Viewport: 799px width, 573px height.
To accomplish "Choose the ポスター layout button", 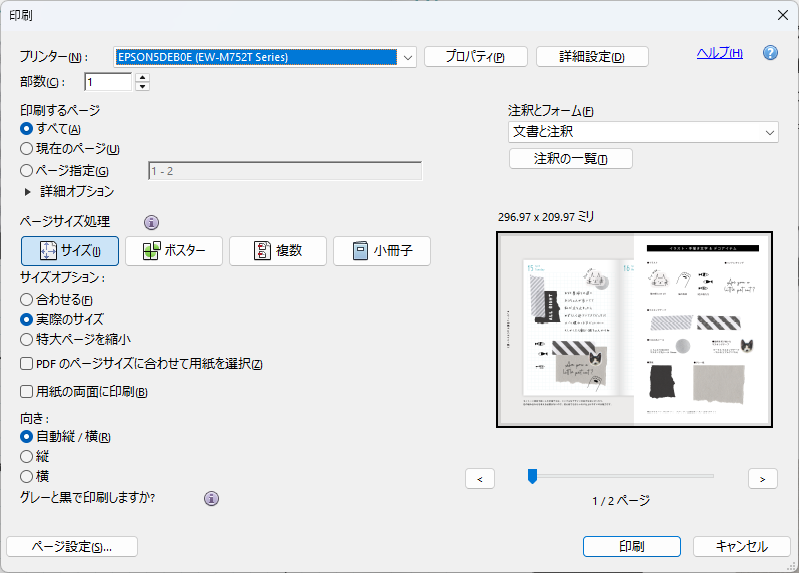I will [174, 251].
